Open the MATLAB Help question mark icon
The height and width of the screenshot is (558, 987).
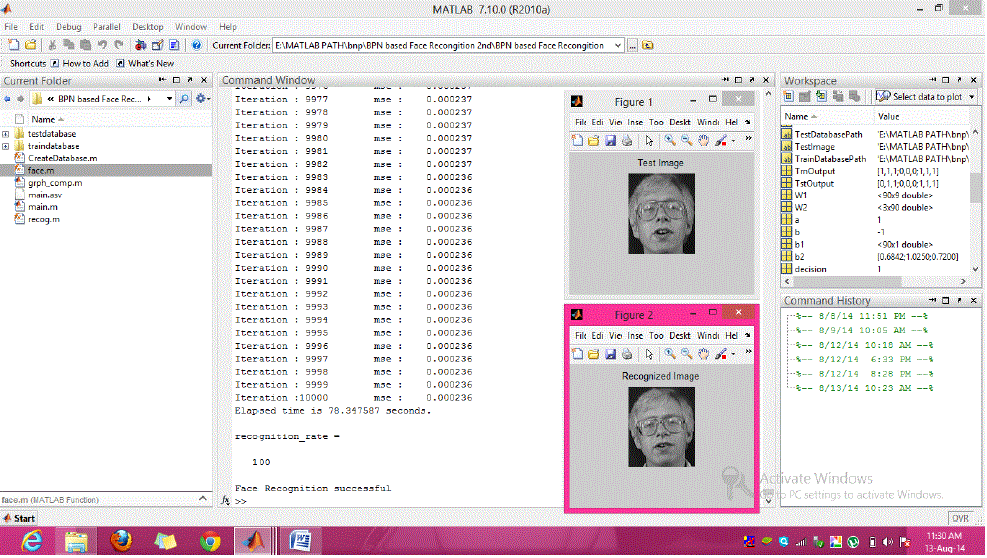click(196, 45)
